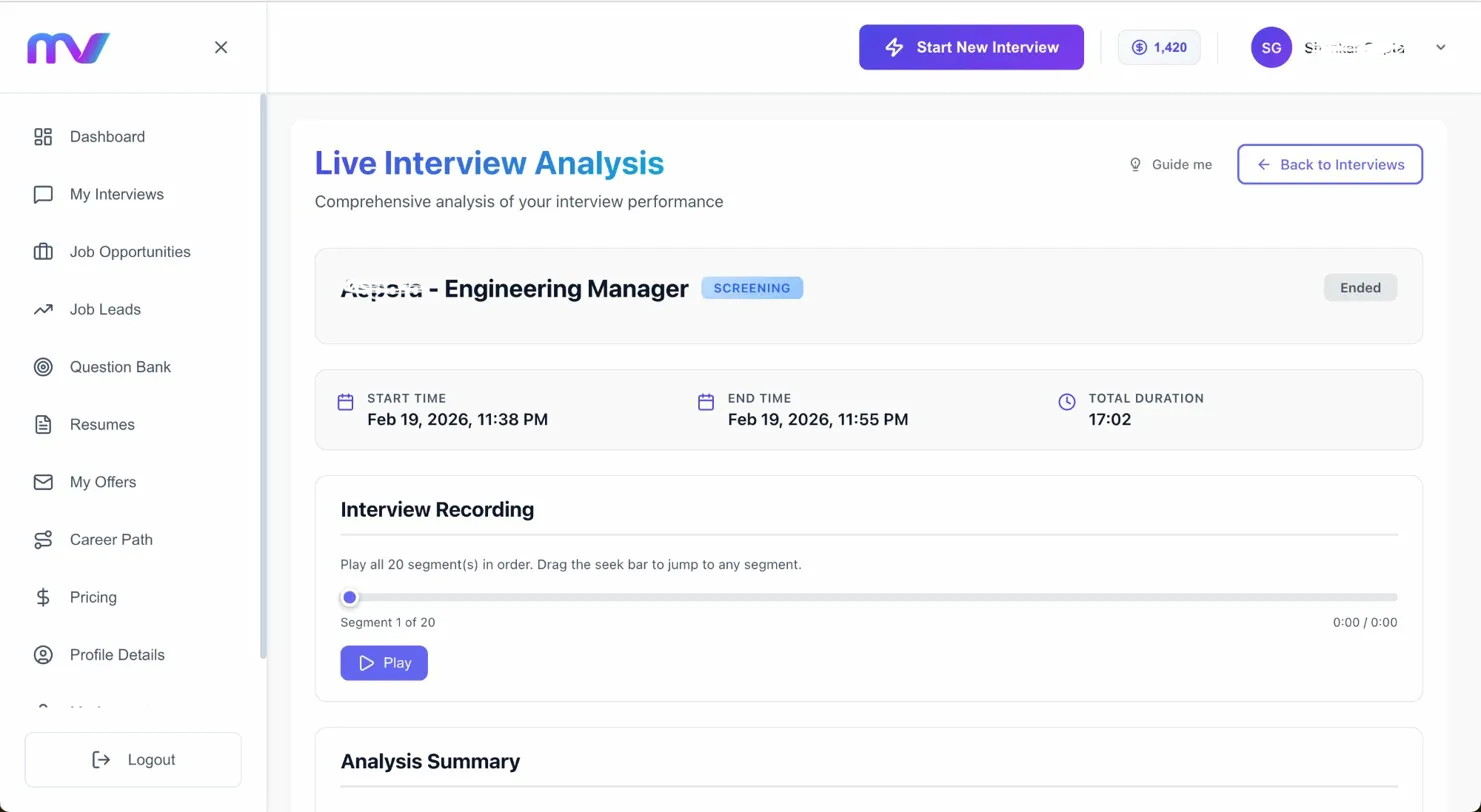Expand the account menu chevron
The height and width of the screenshot is (812, 1481).
click(1440, 47)
